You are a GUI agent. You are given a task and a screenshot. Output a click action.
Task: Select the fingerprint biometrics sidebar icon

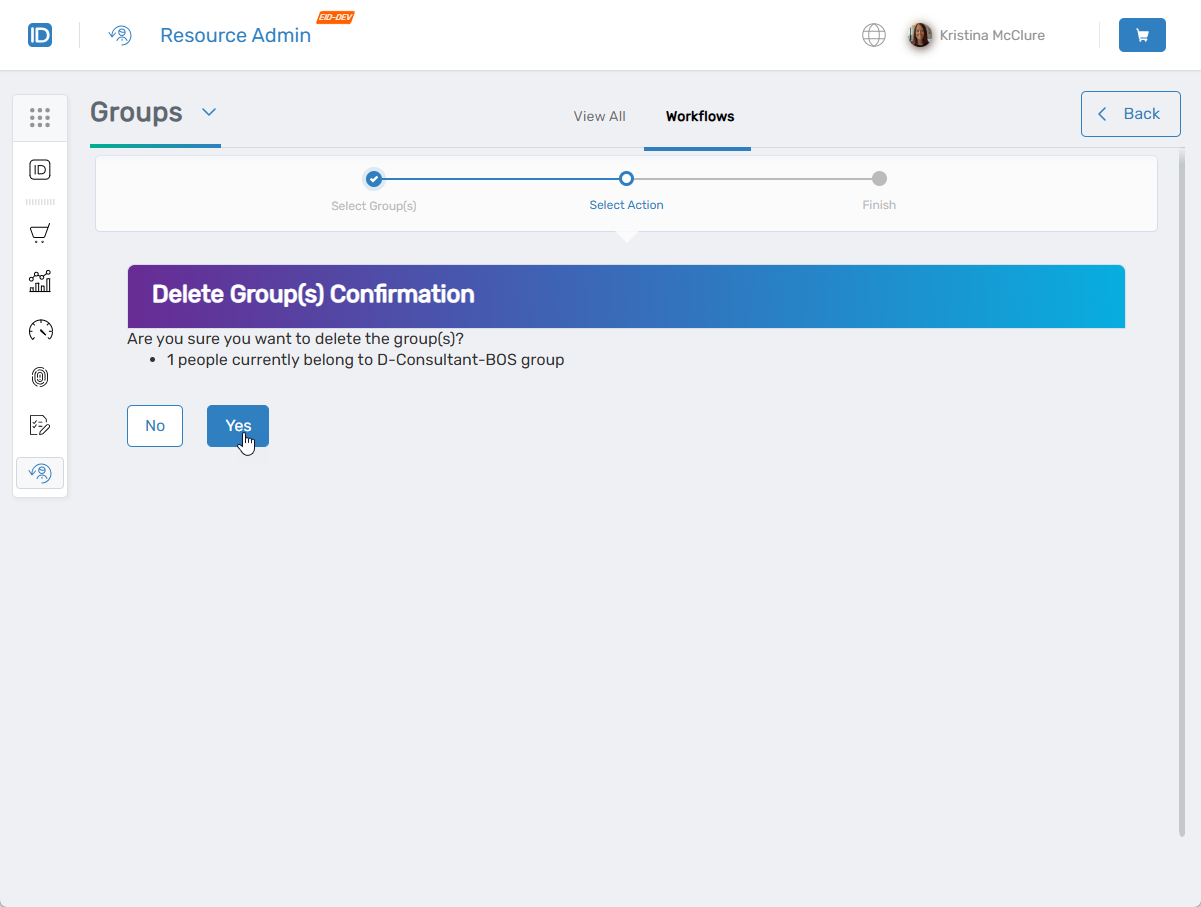coord(40,377)
